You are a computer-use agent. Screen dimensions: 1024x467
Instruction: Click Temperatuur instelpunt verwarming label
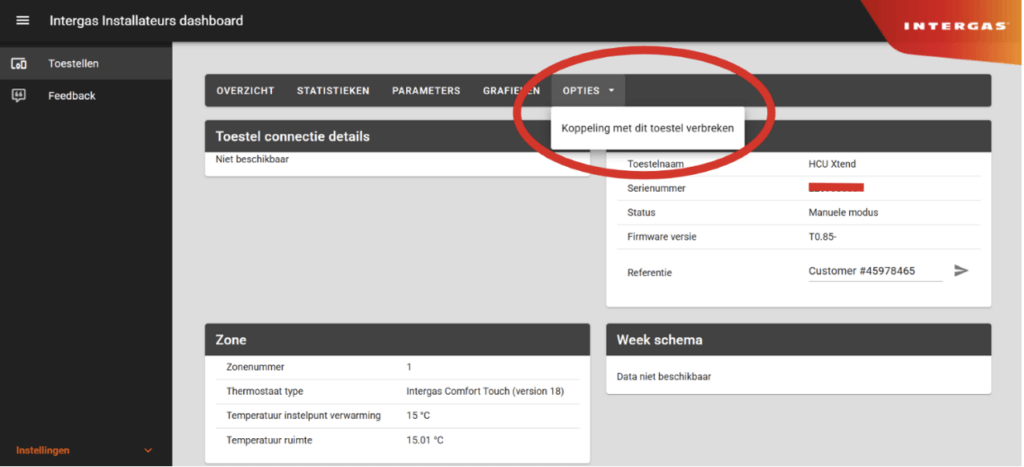click(x=303, y=415)
